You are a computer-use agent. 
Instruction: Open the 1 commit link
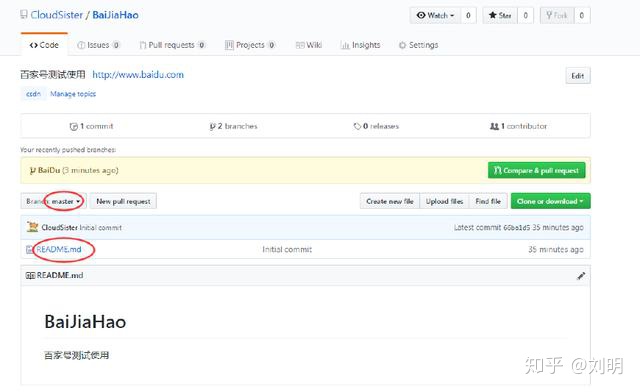point(91,126)
